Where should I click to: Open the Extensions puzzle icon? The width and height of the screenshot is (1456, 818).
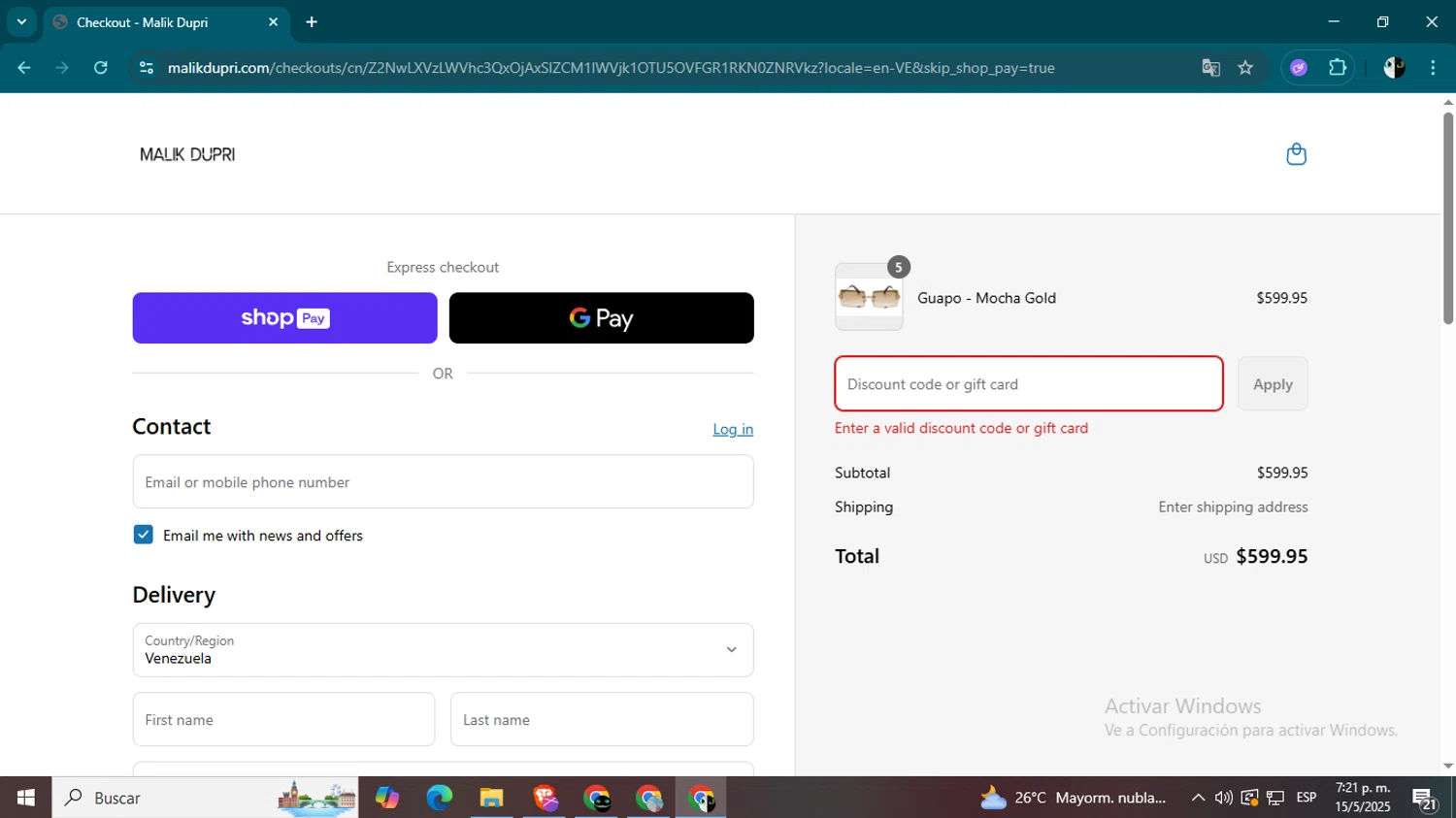click(1338, 68)
